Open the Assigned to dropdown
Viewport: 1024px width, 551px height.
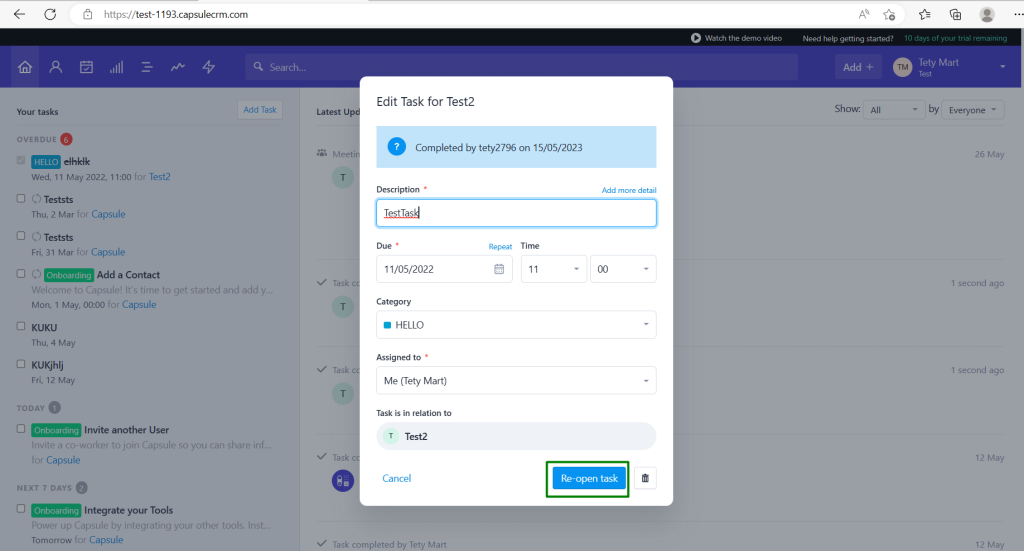(516, 381)
